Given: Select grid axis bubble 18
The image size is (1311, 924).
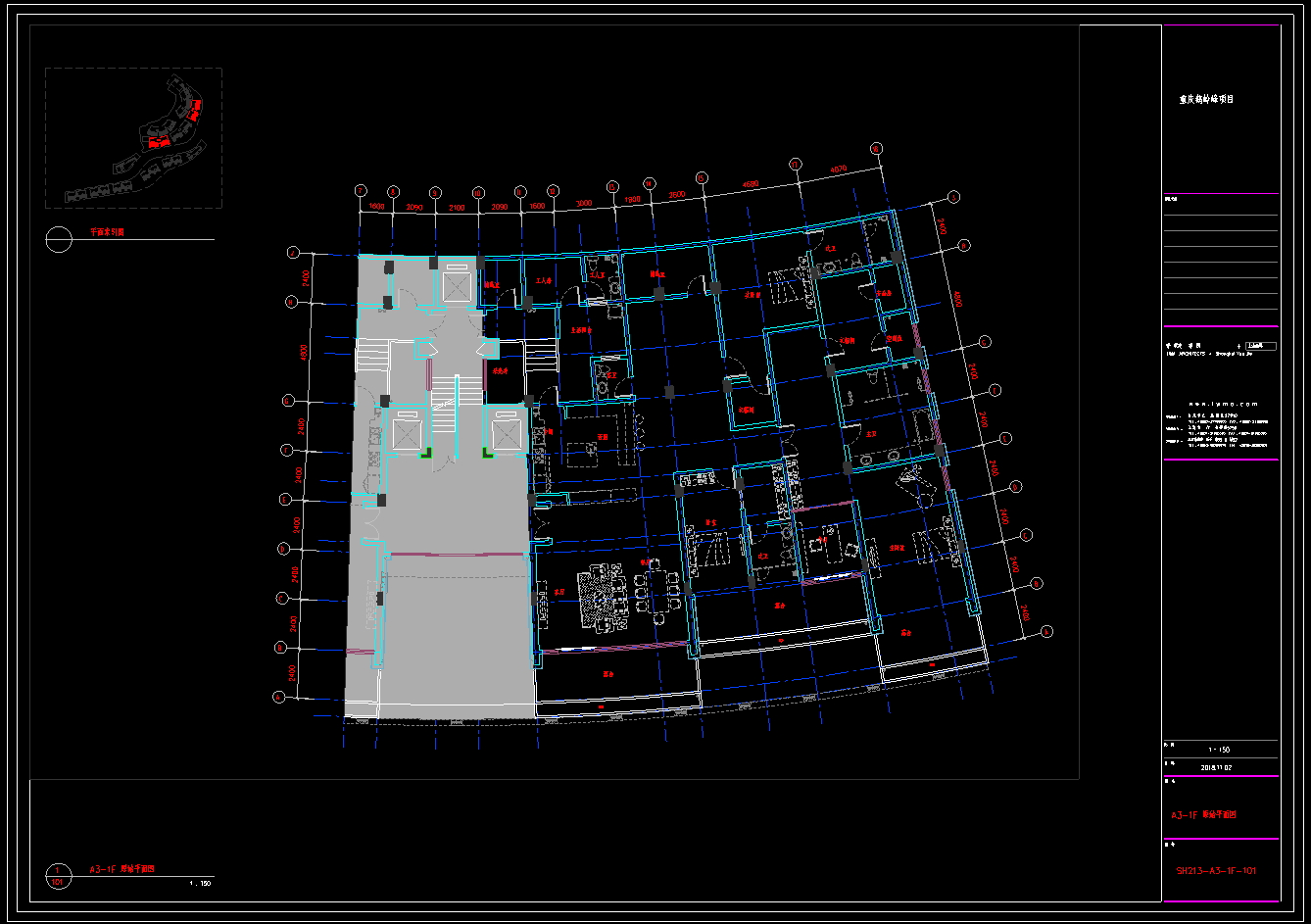Looking at the screenshot, I should (878, 149).
